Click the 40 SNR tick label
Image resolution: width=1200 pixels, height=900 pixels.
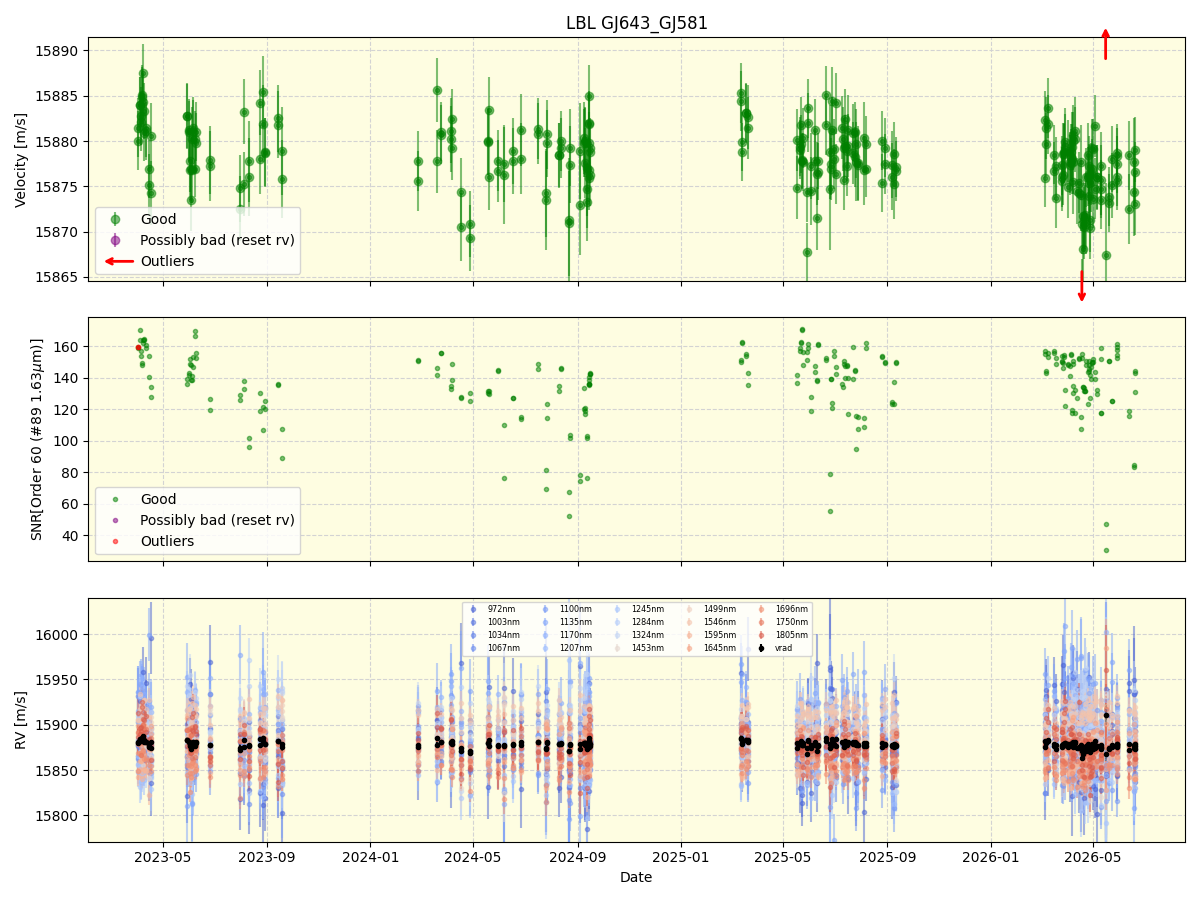(x=71, y=536)
